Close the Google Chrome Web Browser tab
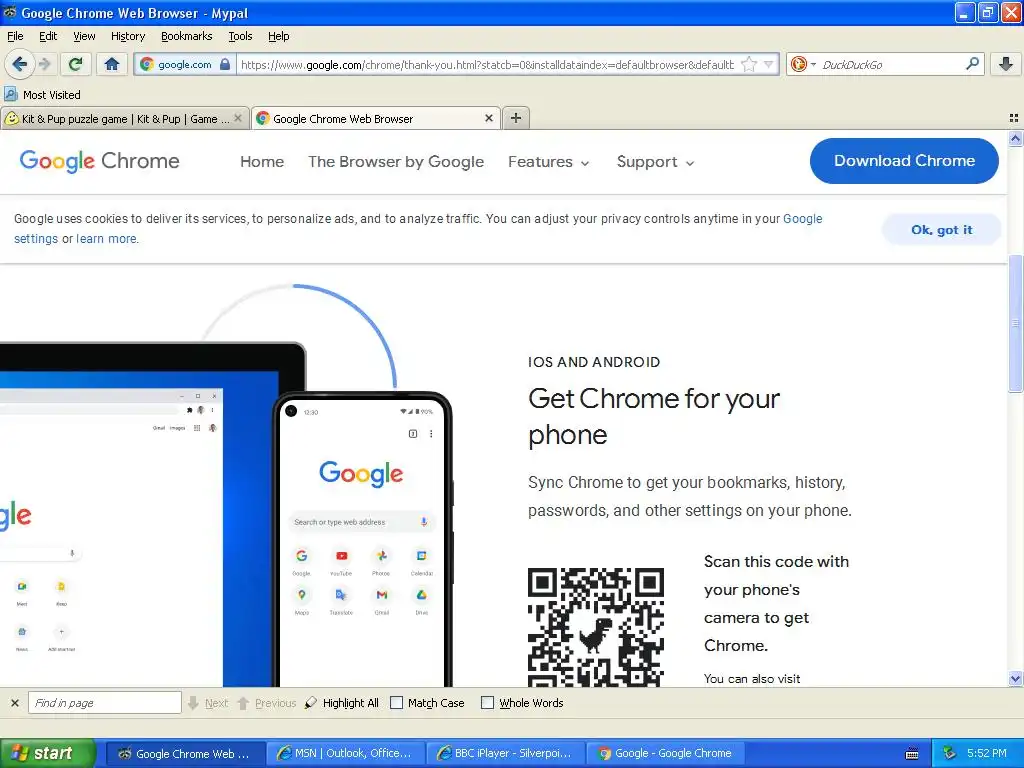This screenshot has height=768, width=1024. coord(488,118)
